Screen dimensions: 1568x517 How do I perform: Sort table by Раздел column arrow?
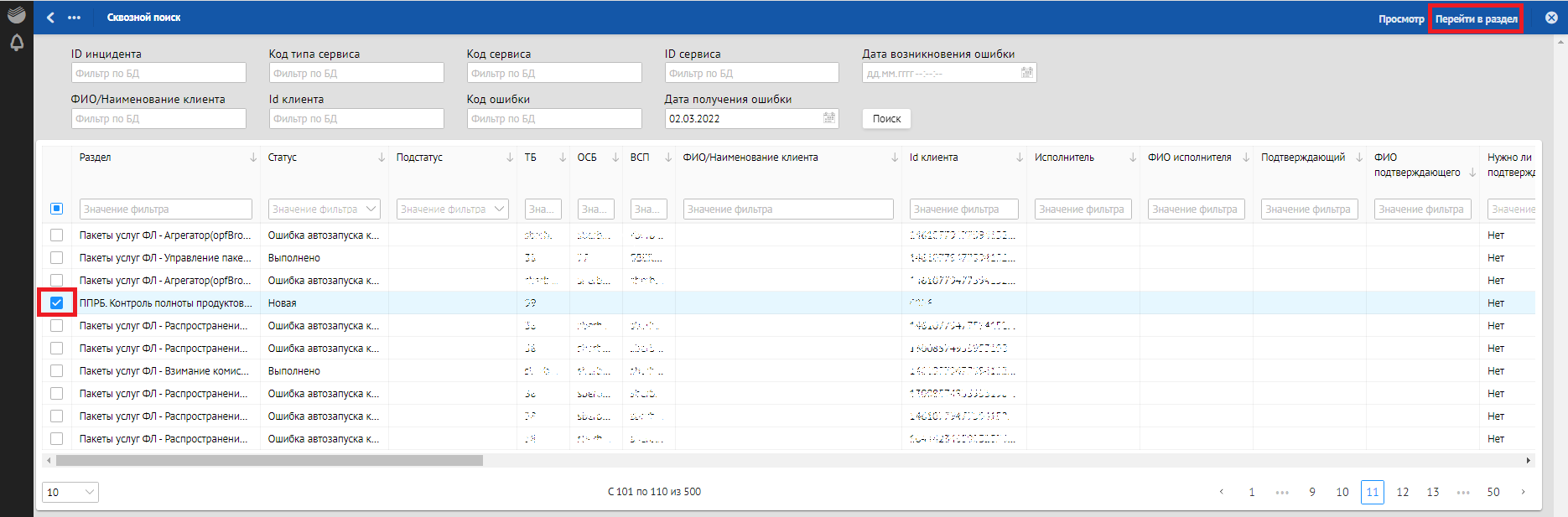tap(253, 158)
